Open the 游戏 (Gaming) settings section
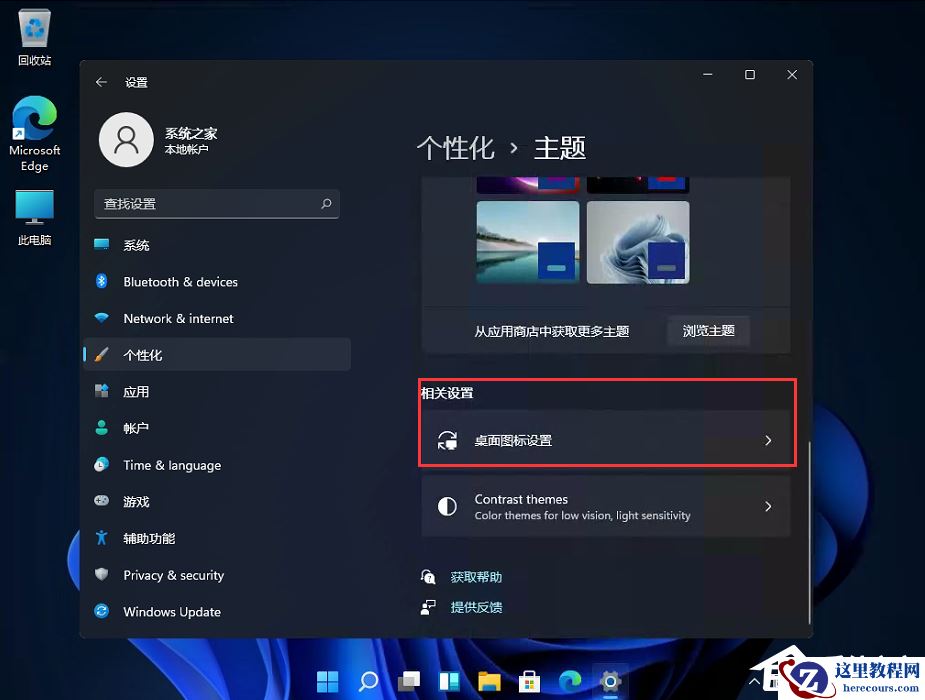 click(x=137, y=501)
